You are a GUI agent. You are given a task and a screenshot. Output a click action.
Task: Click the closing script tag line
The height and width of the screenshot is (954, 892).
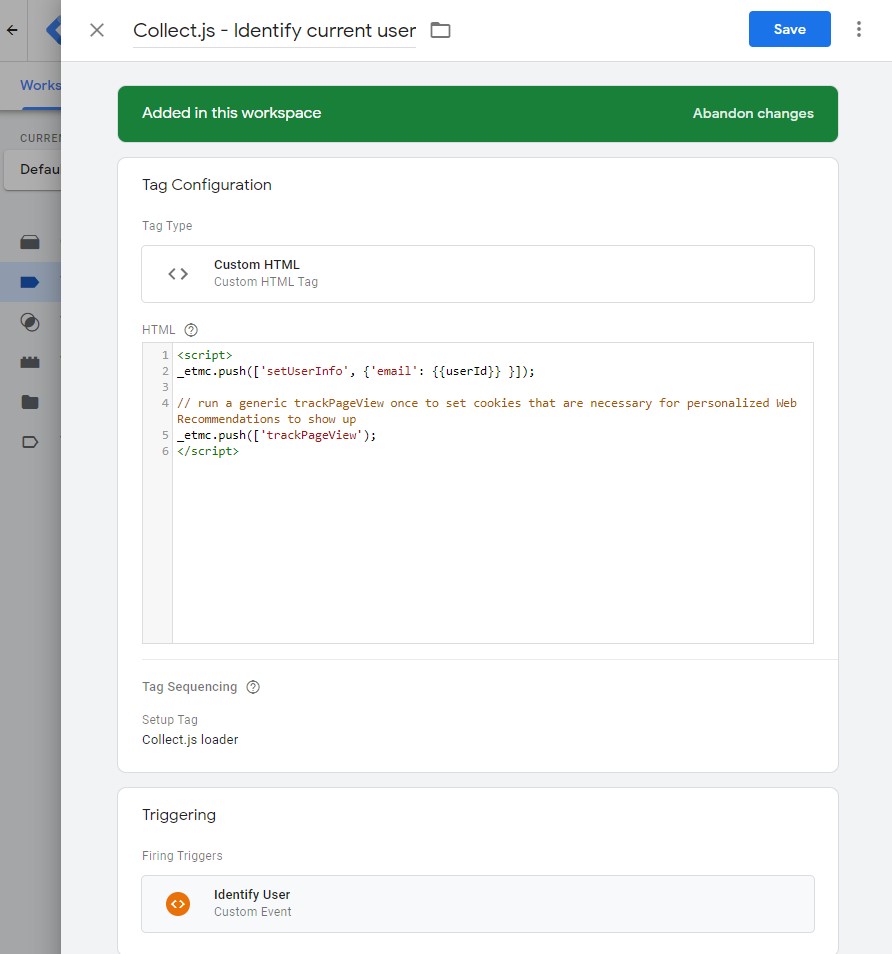[207, 451]
